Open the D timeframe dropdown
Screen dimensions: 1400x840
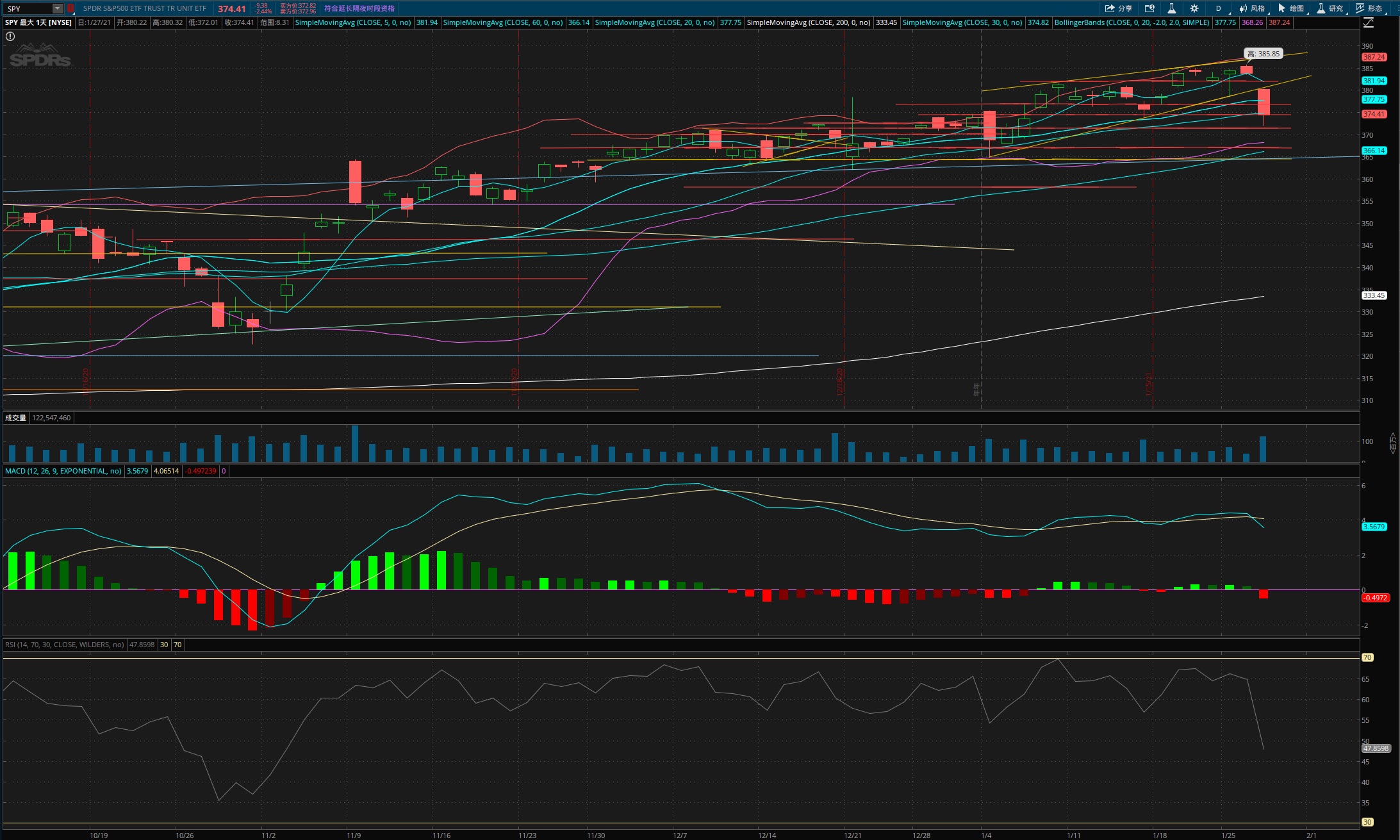click(x=1218, y=8)
